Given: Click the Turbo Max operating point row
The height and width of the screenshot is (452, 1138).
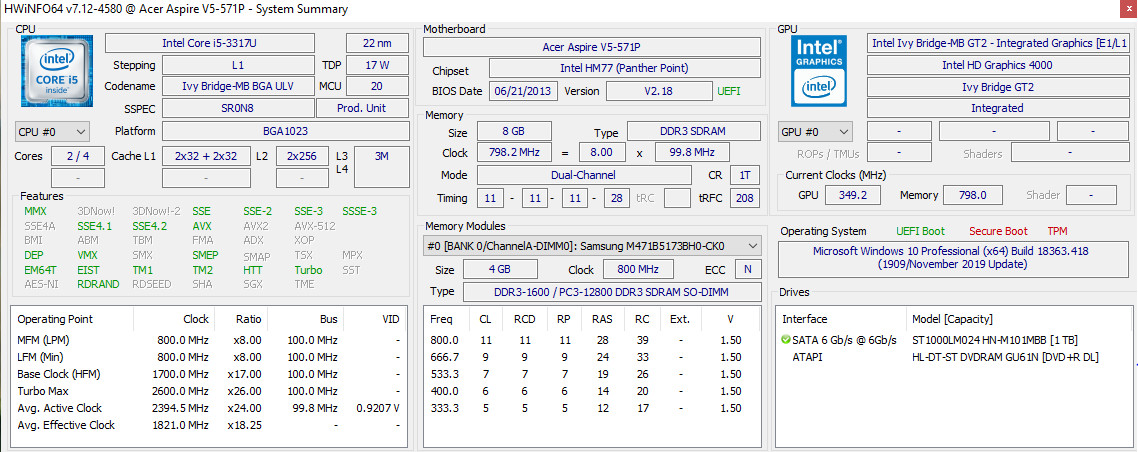Looking at the screenshot, I should (209, 391).
